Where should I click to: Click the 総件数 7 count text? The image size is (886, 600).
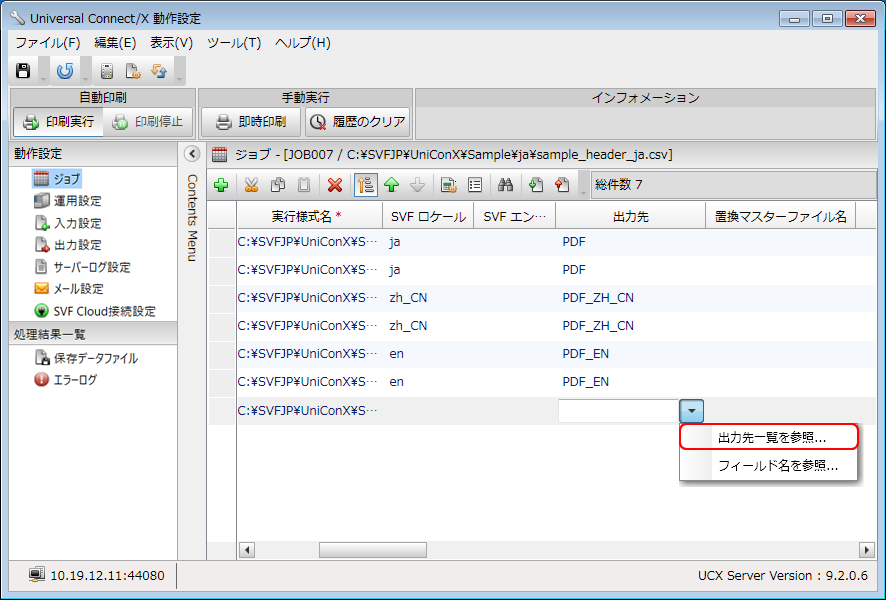619,185
